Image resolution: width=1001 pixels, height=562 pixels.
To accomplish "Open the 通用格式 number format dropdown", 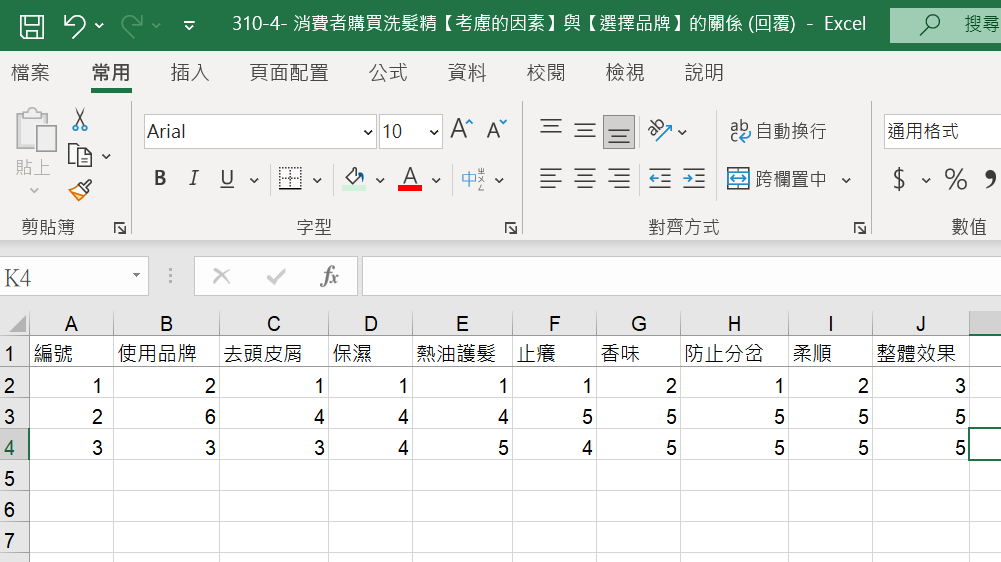I will tap(940, 131).
